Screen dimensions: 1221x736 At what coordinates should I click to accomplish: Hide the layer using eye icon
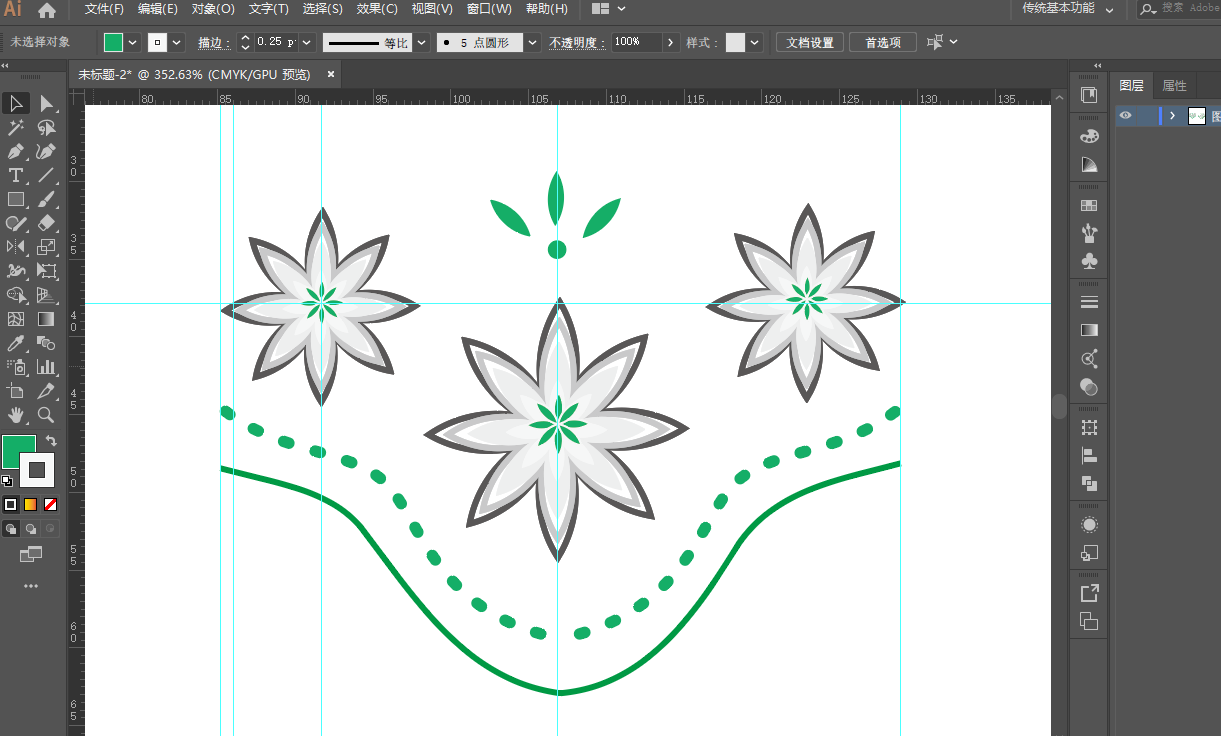(x=1126, y=116)
